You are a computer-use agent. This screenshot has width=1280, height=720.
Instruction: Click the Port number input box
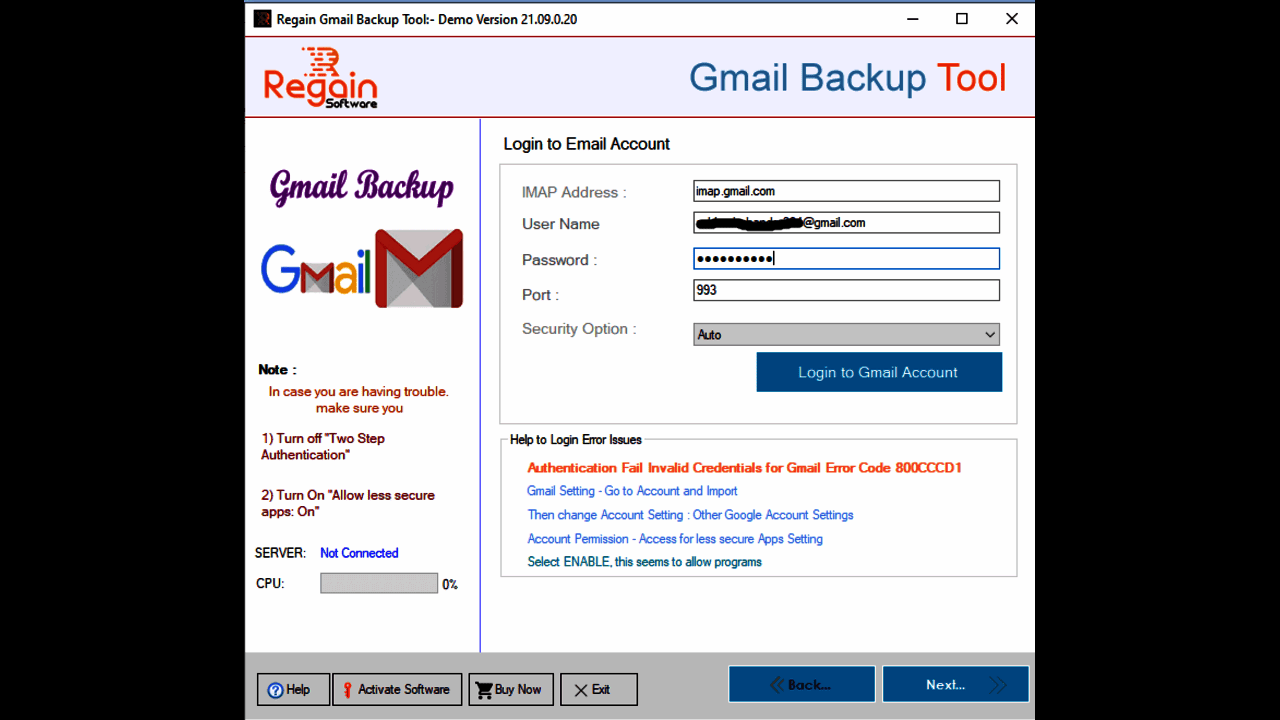tap(846, 290)
